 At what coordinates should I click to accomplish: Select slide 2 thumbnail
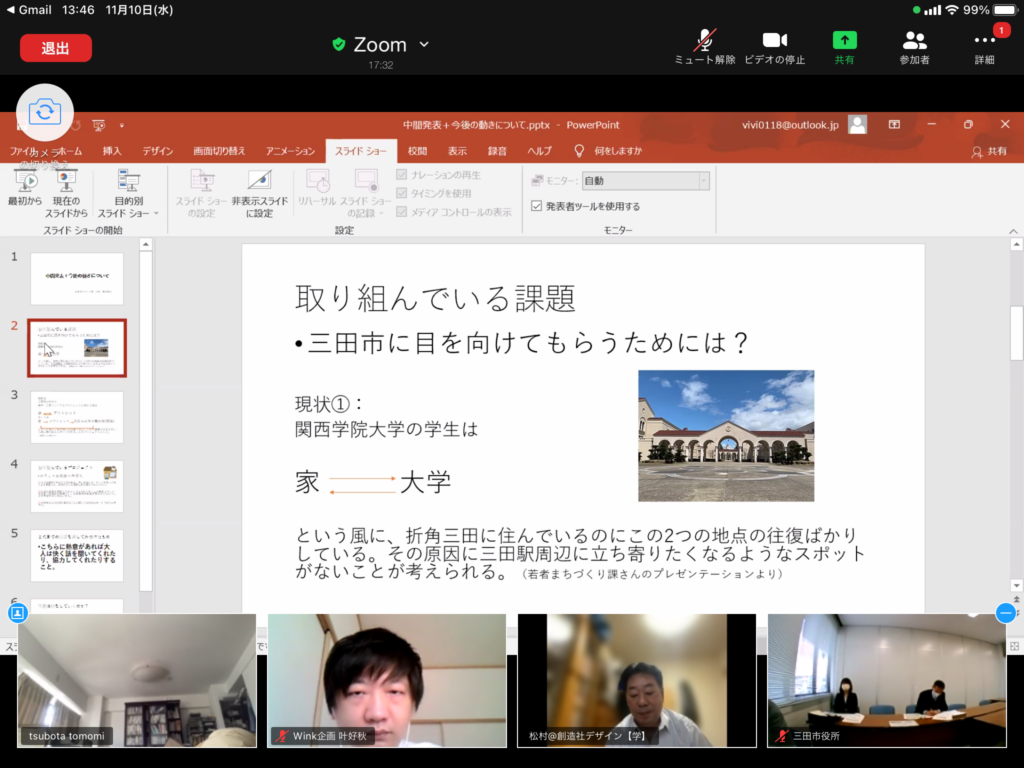[x=77, y=348]
